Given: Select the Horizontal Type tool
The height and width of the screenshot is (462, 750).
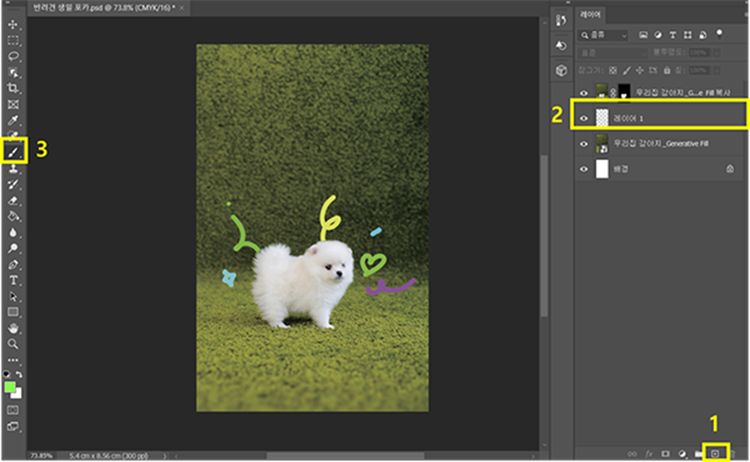Looking at the screenshot, I should (14, 281).
